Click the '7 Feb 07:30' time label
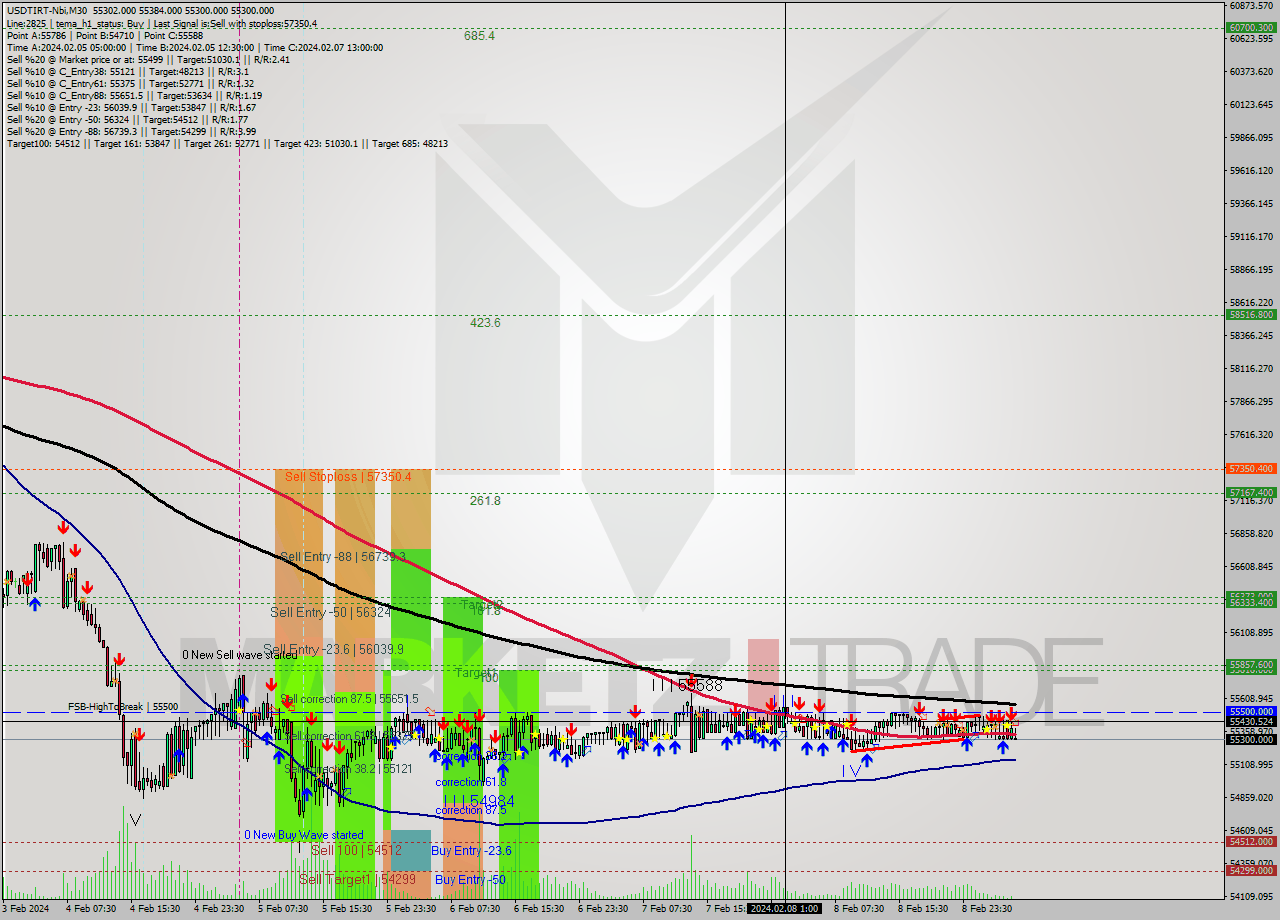1280x920 pixels. point(666,909)
